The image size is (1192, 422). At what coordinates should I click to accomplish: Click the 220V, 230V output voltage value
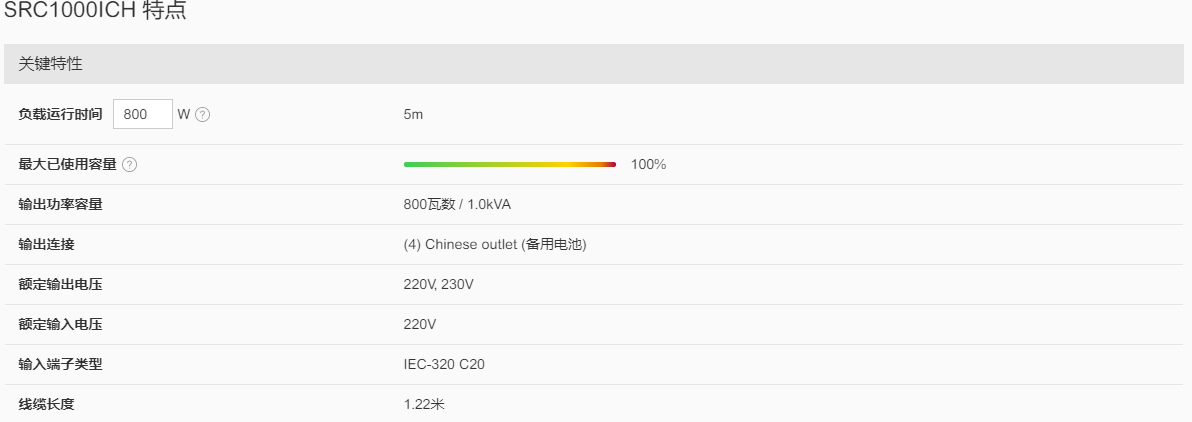click(439, 285)
